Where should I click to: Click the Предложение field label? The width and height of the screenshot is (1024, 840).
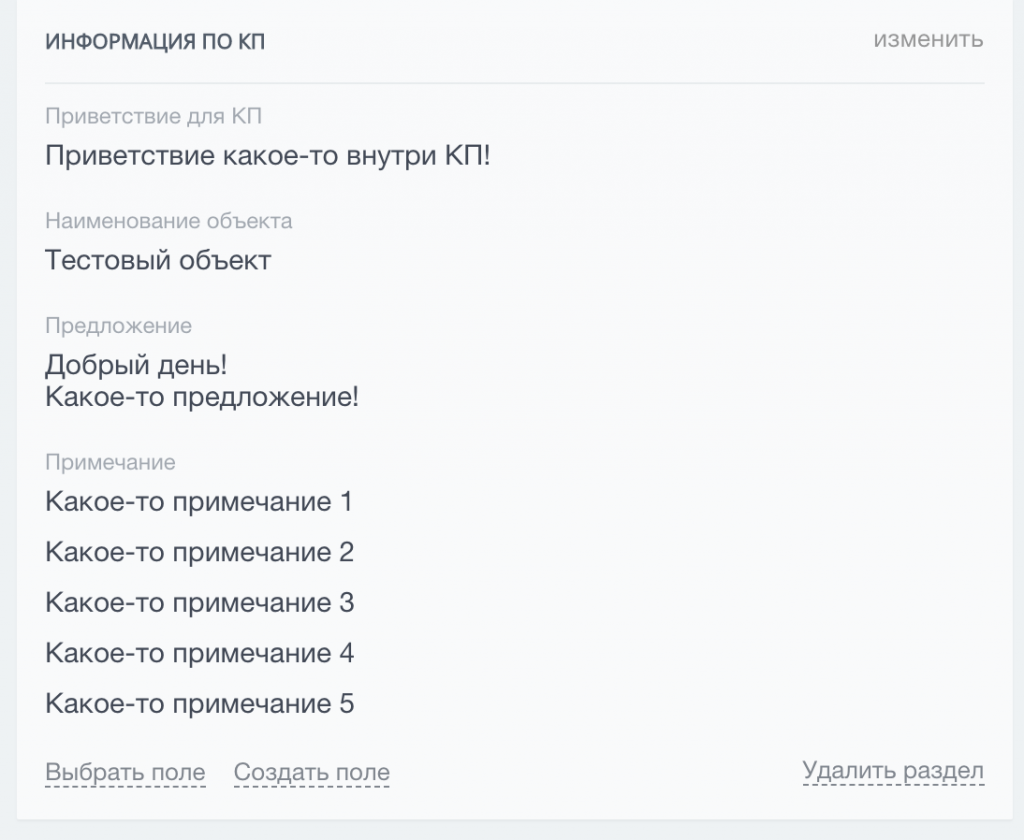(119, 325)
